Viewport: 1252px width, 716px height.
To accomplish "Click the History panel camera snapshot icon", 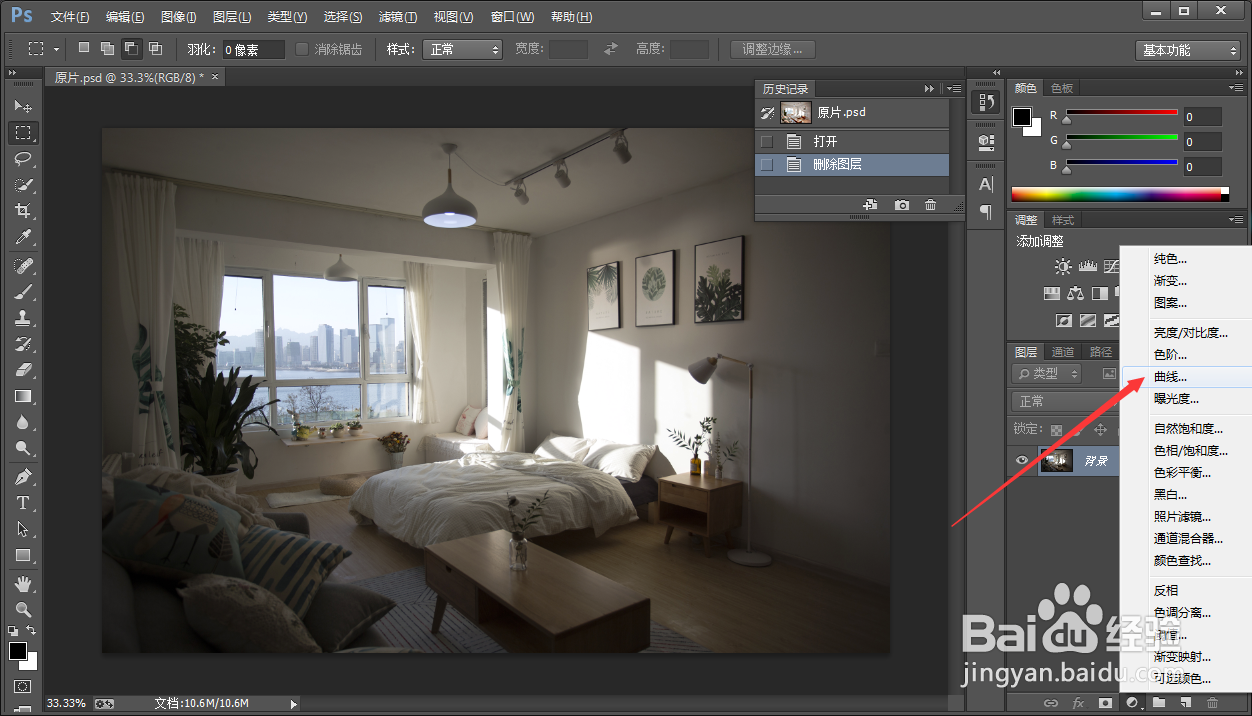I will pos(902,205).
